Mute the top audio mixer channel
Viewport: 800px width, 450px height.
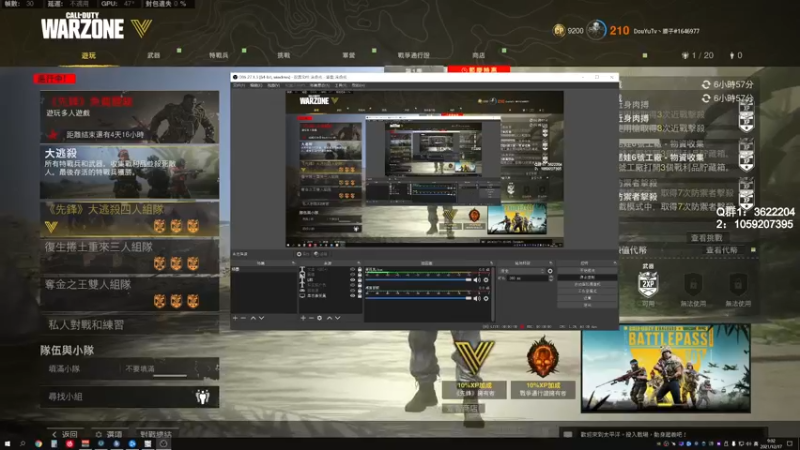click(477, 280)
